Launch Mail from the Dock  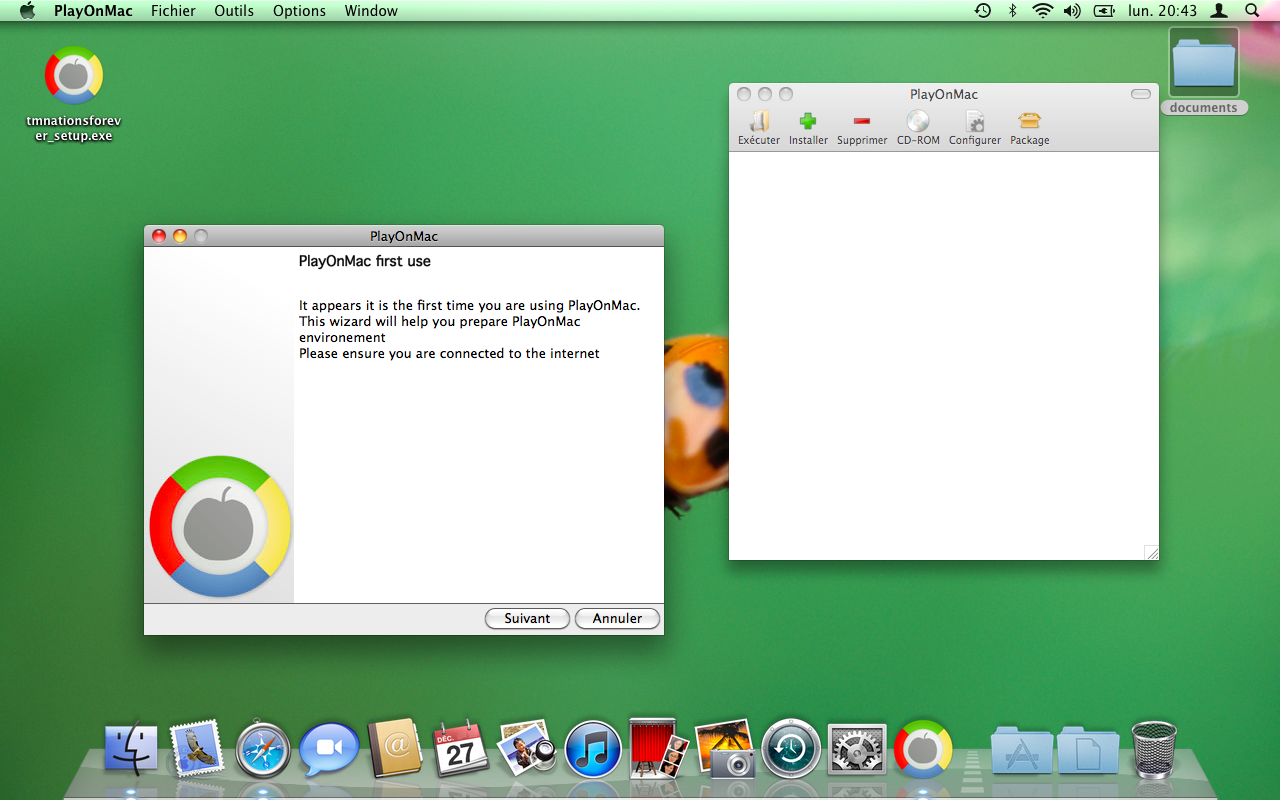(x=196, y=749)
